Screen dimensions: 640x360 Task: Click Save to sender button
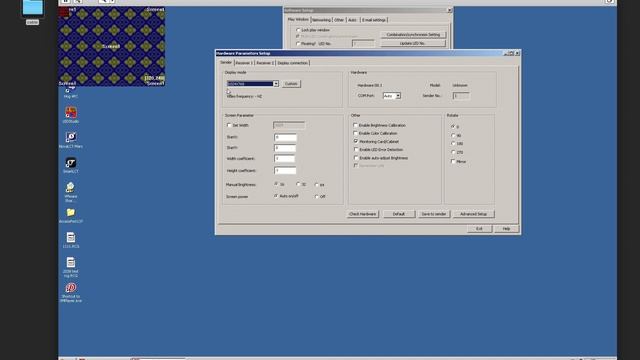pos(434,214)
